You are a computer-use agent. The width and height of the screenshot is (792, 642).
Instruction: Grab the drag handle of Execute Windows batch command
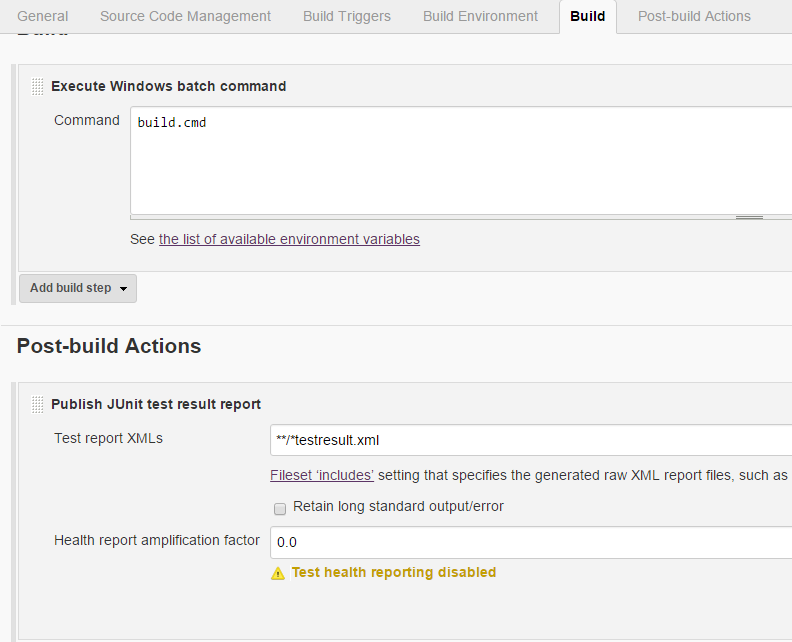pos(37,86)
